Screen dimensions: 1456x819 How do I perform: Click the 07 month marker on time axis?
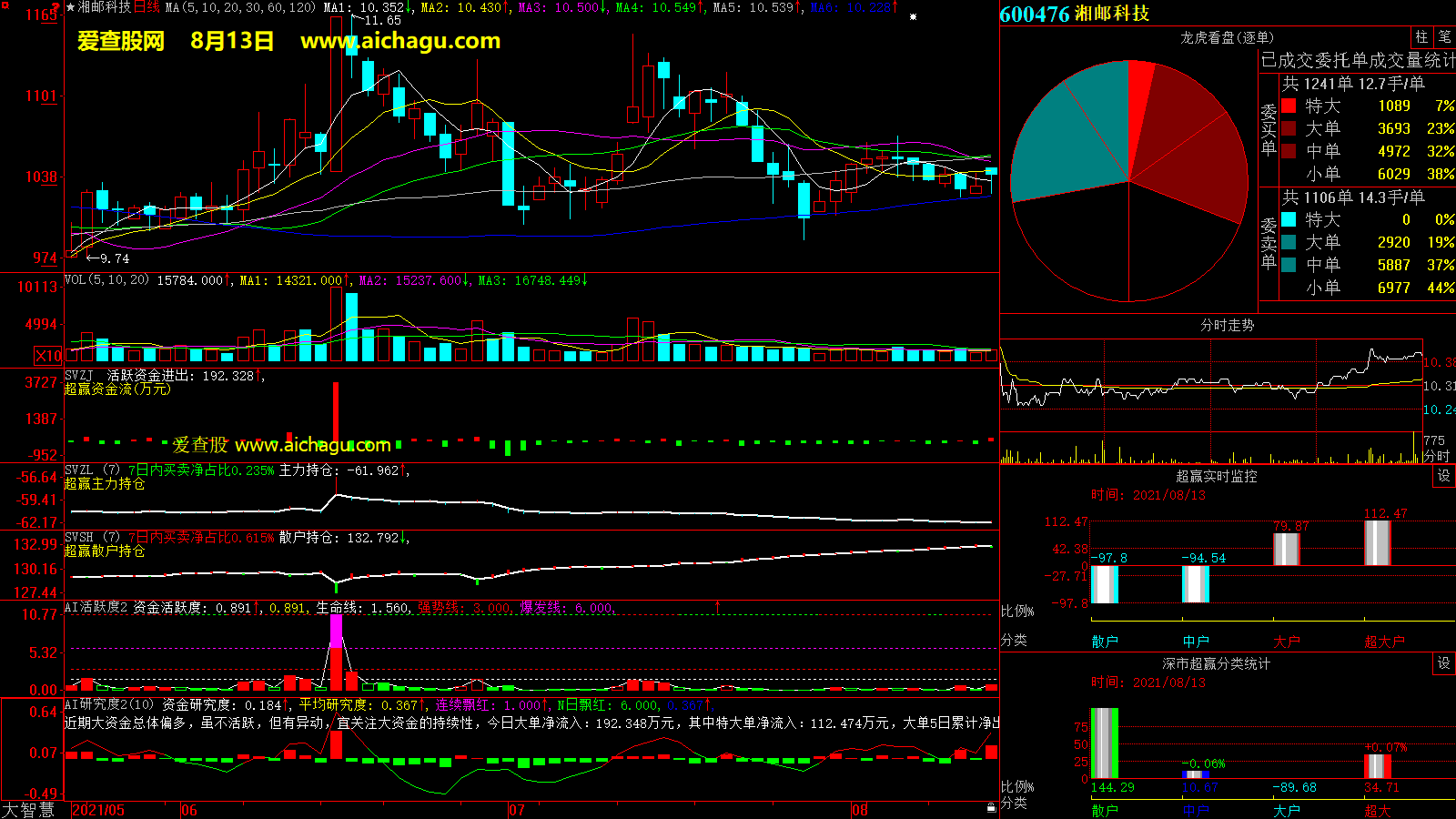point(516,810)
